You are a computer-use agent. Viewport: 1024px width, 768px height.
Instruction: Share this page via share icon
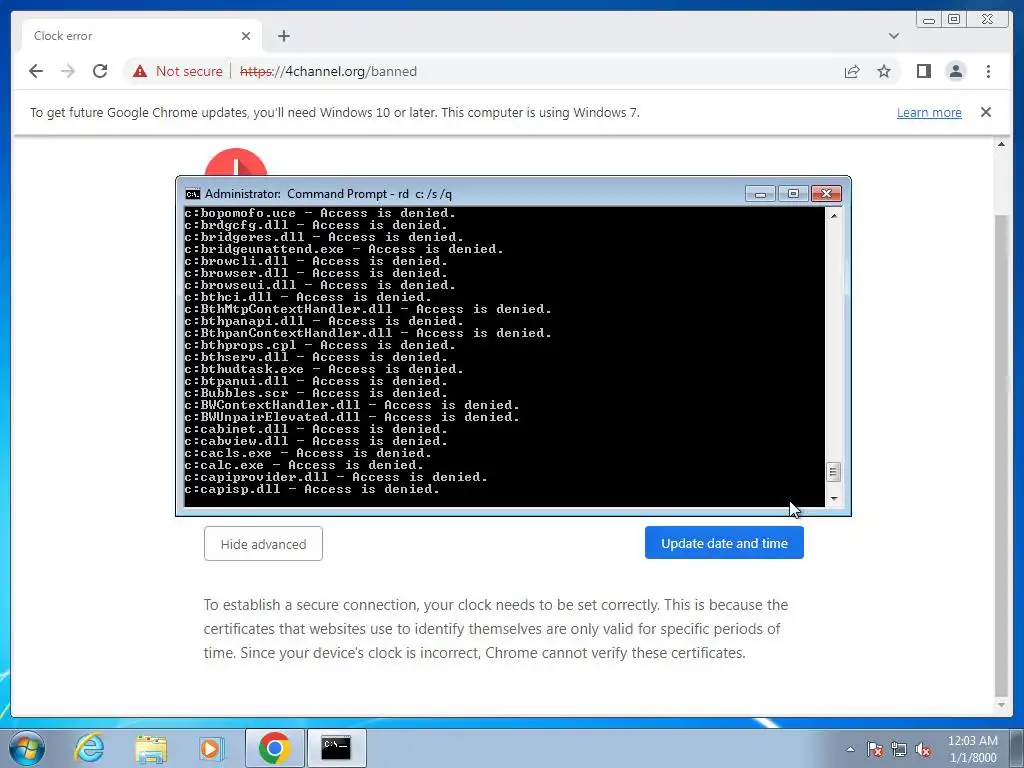coord(852,71)
